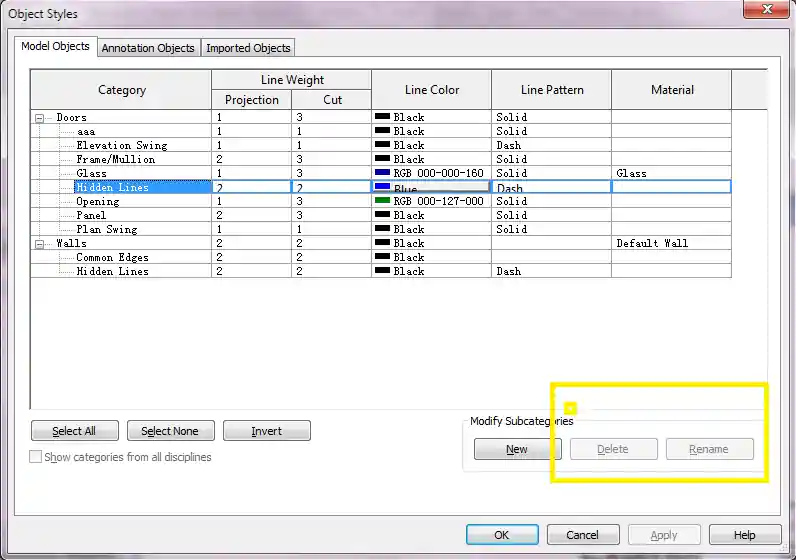Image resolution: width=796 pixels, height=560 pixels.
Task: Switch to the Annotation Objects tab
Action: [x=149, y=48]
